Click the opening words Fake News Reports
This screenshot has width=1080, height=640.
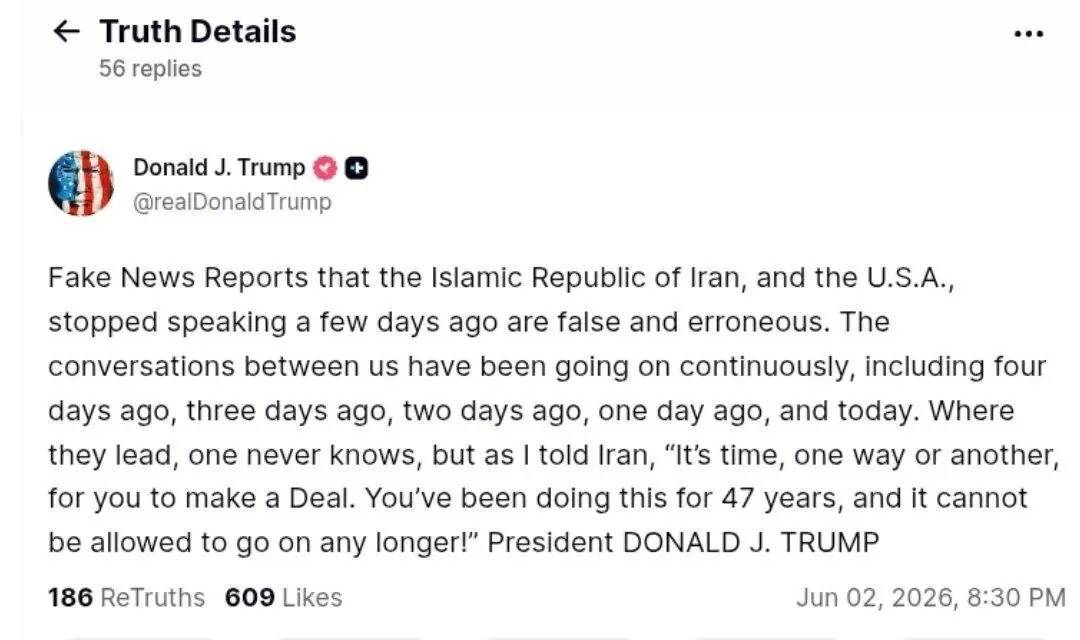178,278
